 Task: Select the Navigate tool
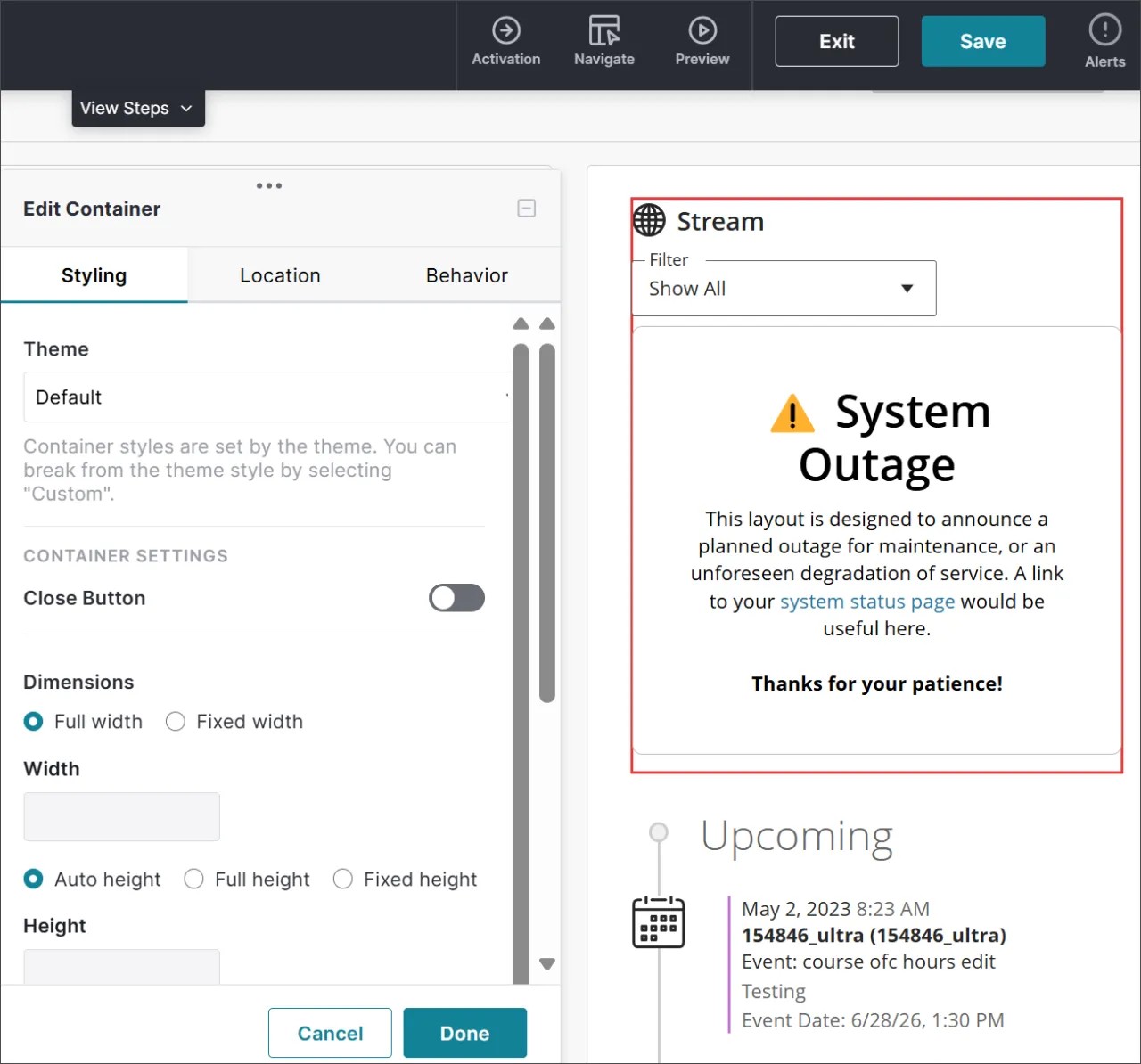click(603, 40)
